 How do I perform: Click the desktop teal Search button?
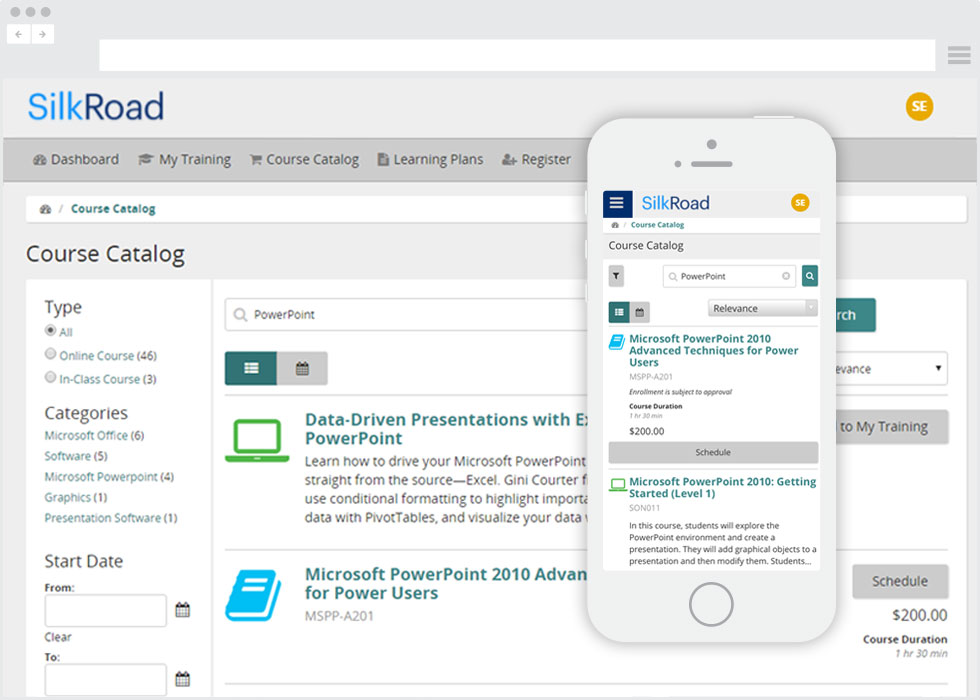[855, 315]
